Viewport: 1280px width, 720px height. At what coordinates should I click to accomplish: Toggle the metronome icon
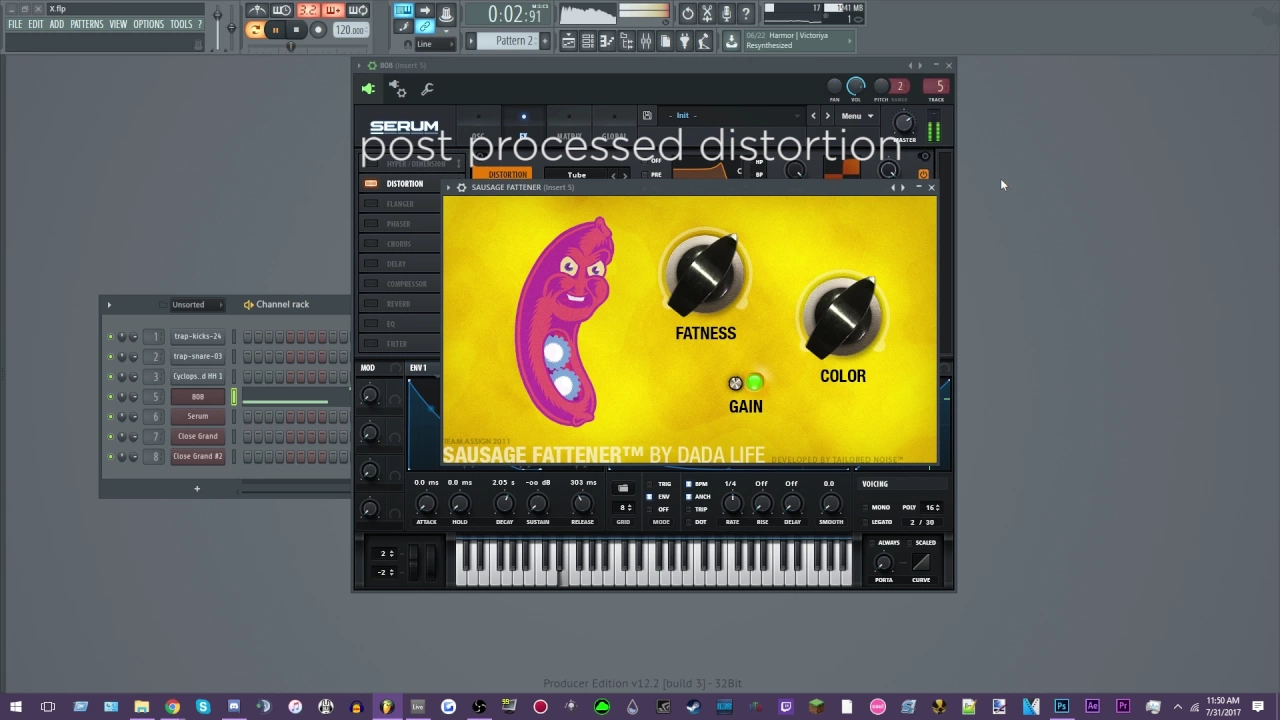coord(257,11)
